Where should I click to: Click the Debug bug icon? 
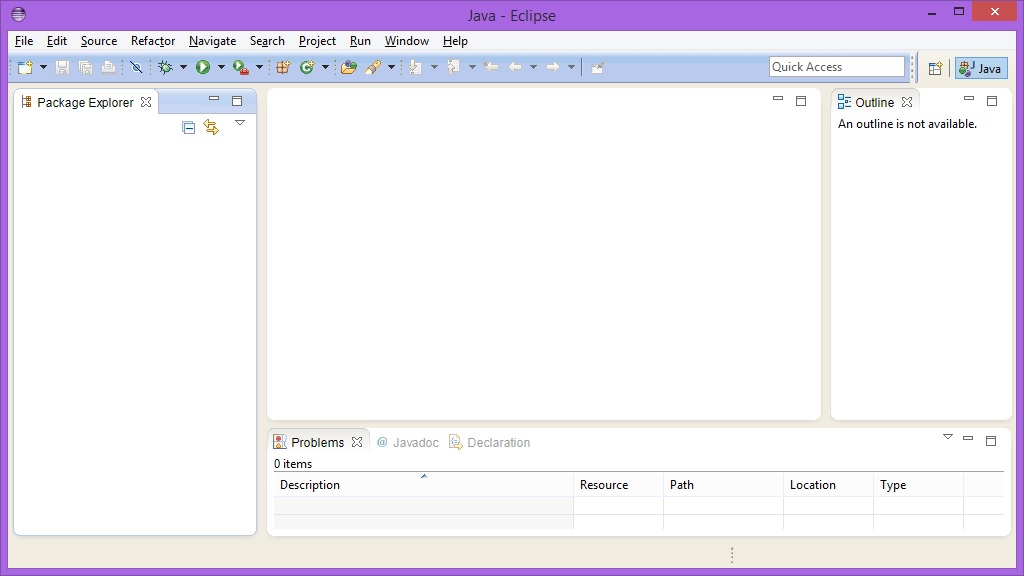coord(165,67)
